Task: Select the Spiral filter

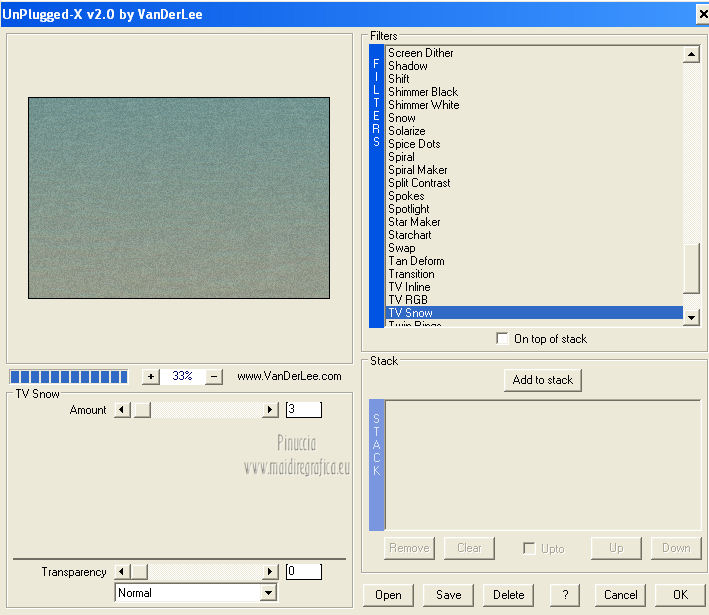Action: pos(534,157)
